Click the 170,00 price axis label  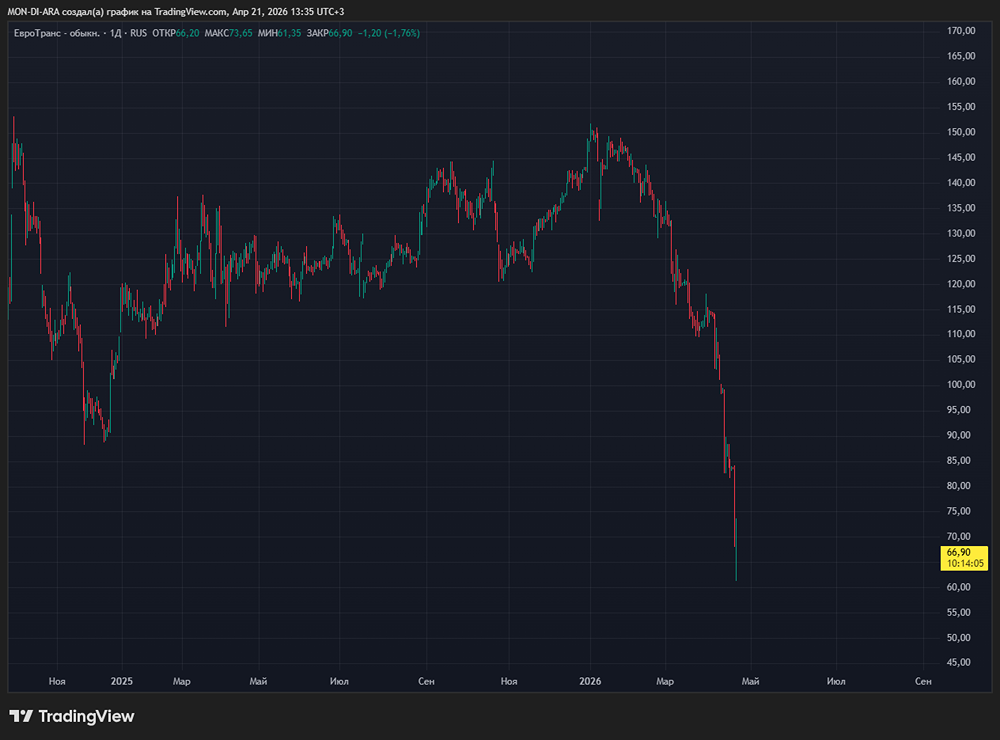pos(961,31)
